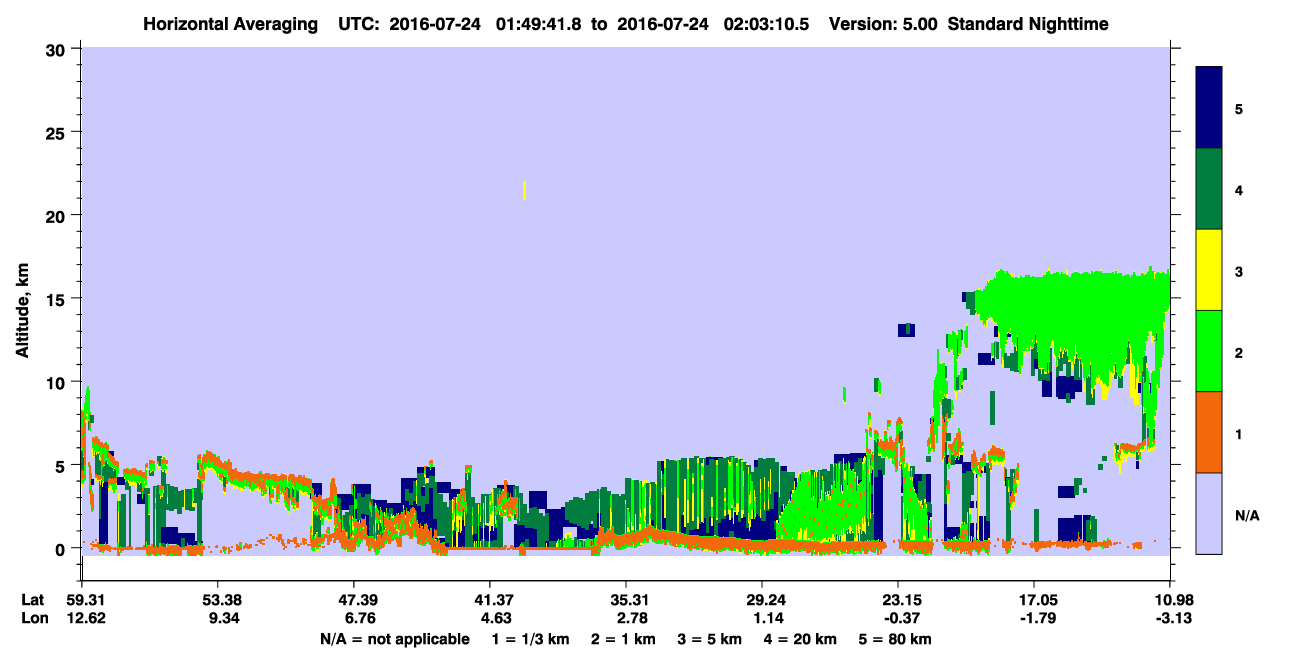This screenshot has width=1300, height=667.
Task: Click the '3 = 5 km' legend entry
Action: pyautogui.click(x=711, y=639)
